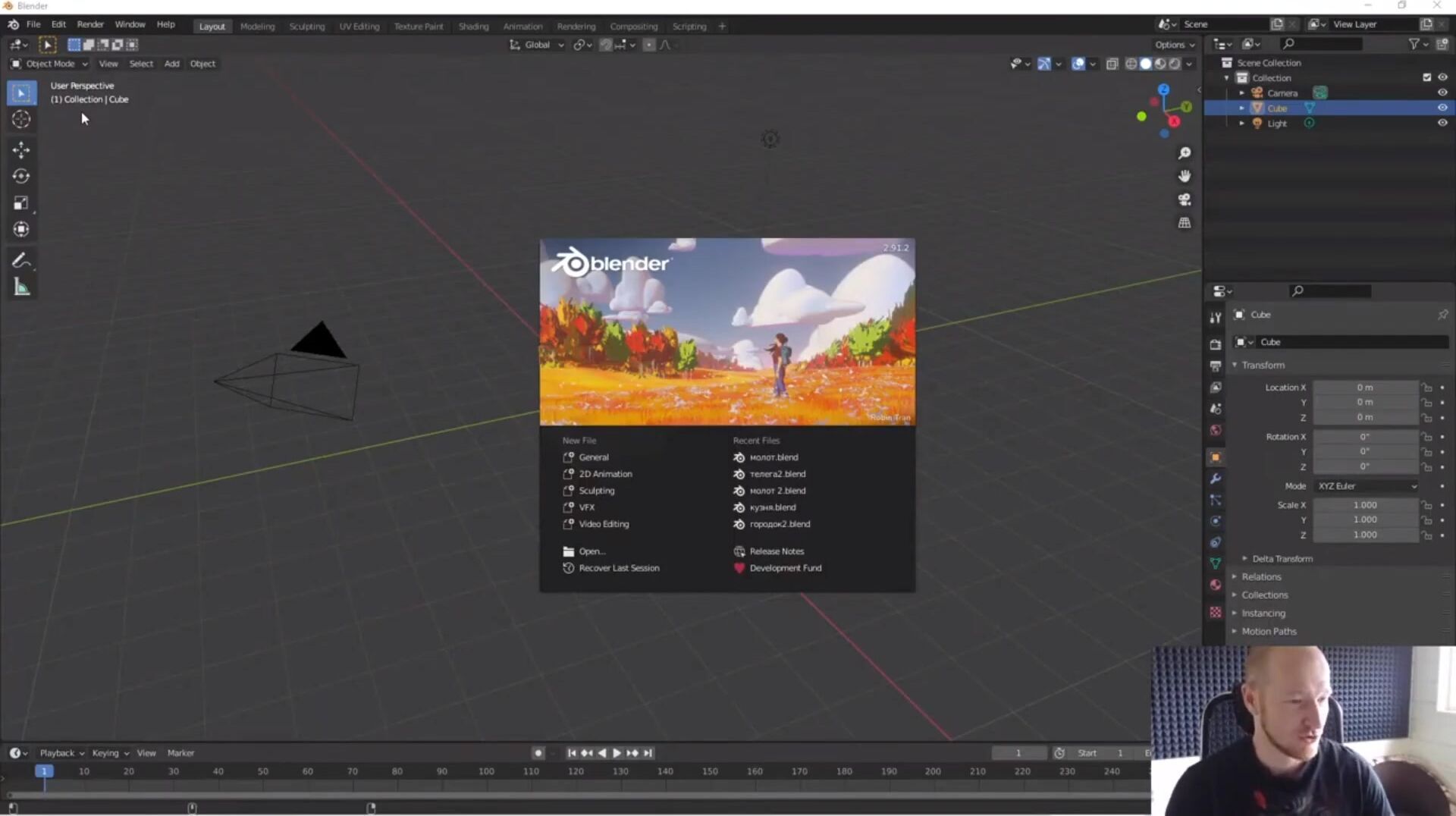
Task: Open the Object Mode dropdown
Action: (x=49, y=64)
